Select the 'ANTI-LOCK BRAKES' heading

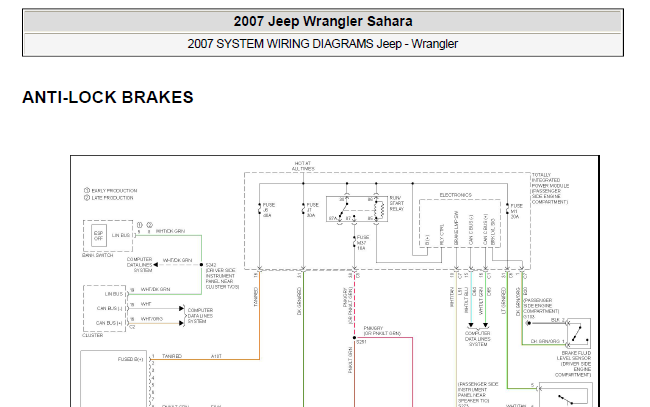(108, 97)
